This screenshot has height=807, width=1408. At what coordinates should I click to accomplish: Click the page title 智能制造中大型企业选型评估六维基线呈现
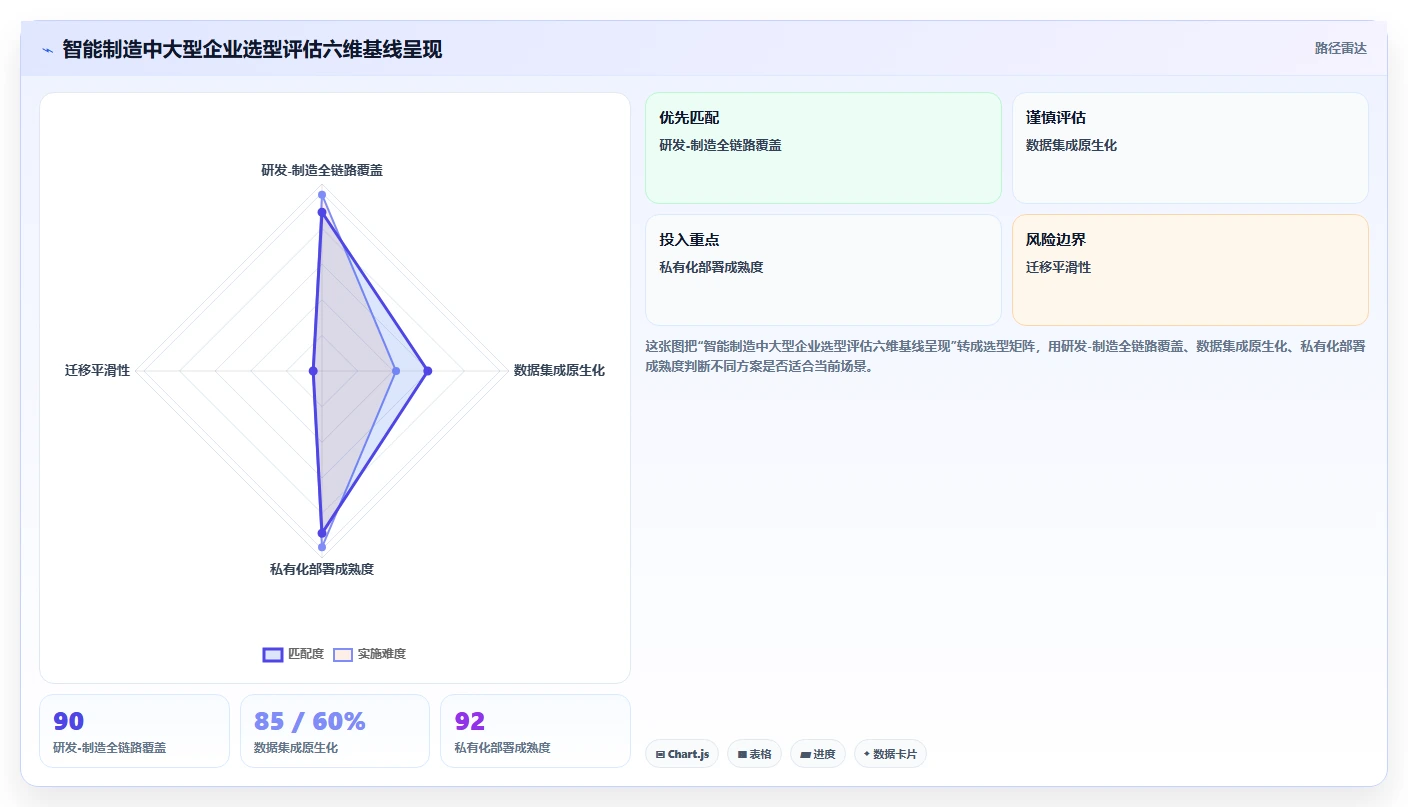[252, 49]
